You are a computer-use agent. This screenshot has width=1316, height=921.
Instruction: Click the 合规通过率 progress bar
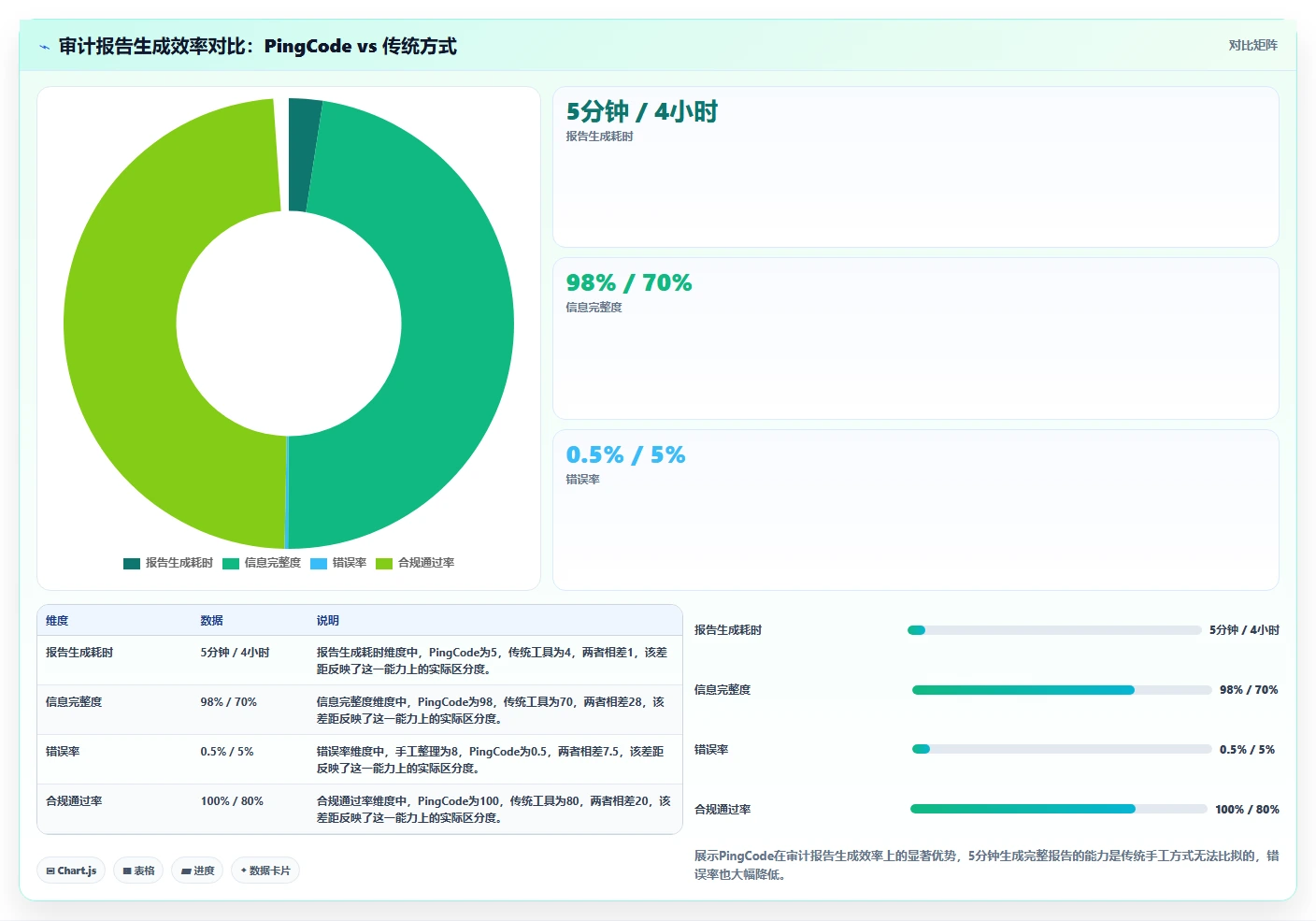point(1059,809)
